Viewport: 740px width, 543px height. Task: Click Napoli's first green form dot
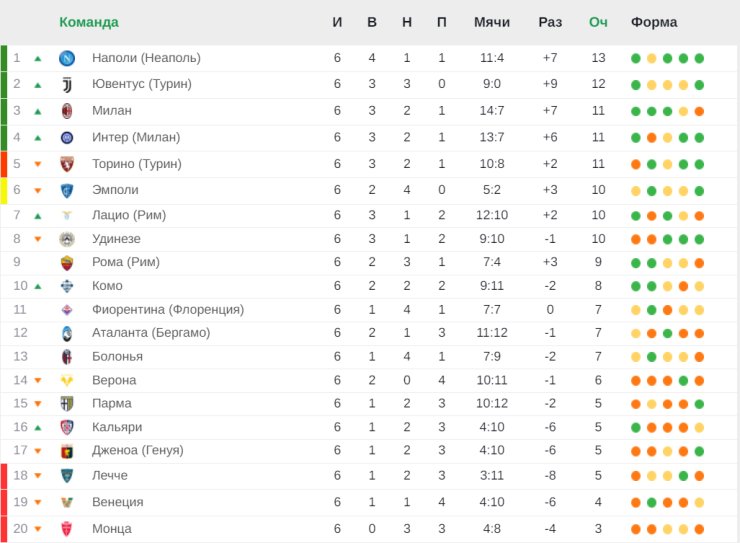tap(636, 58)
